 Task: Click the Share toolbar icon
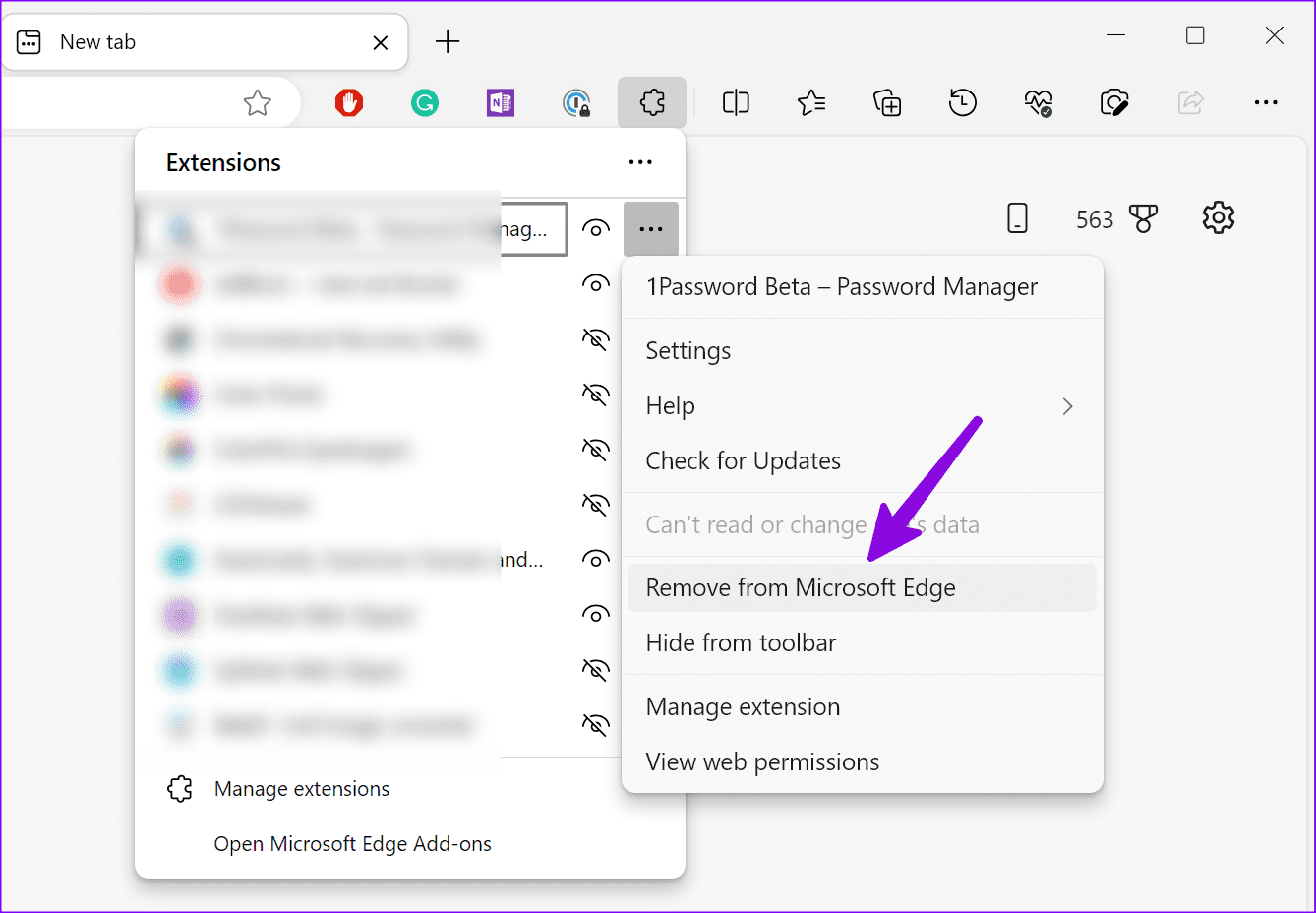[1190, 102]
